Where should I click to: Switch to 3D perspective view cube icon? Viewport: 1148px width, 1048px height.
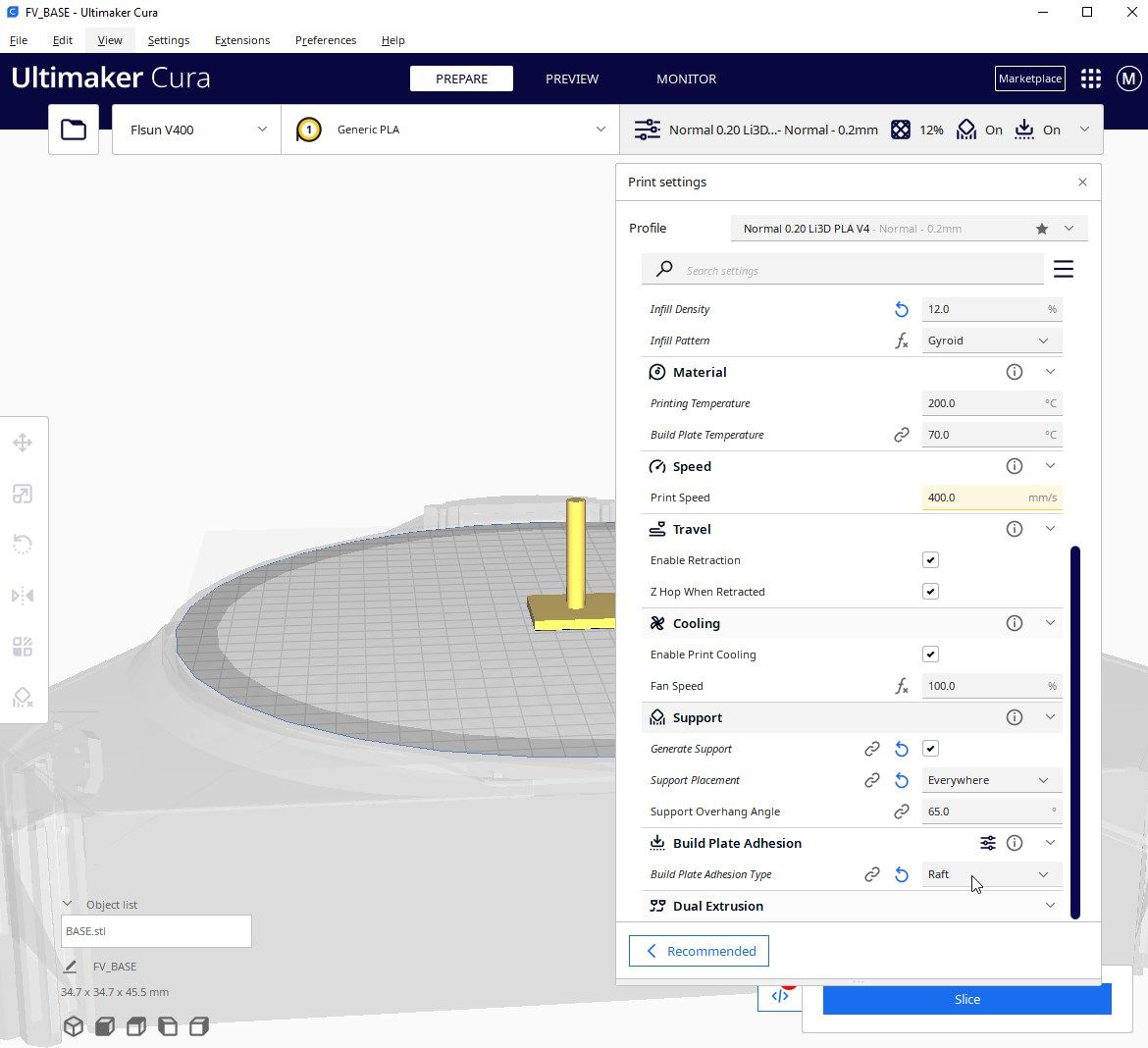tap(74, 1026)
